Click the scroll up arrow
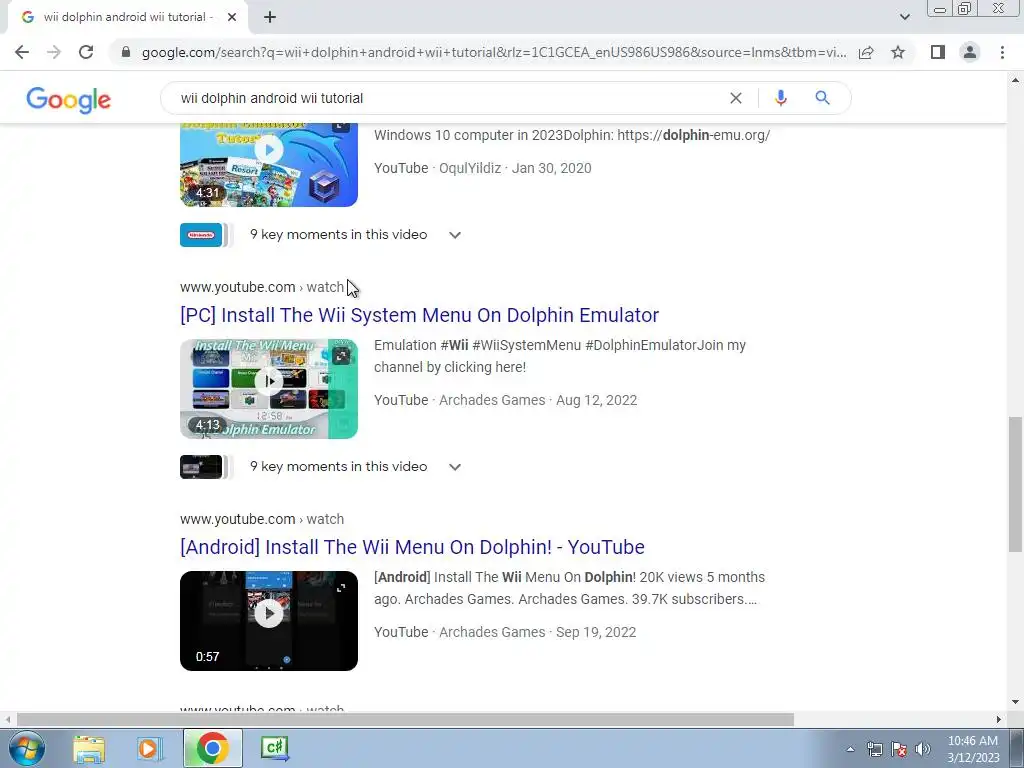The width and height of the screenshot is (1024, 768). click(1016, 80)
